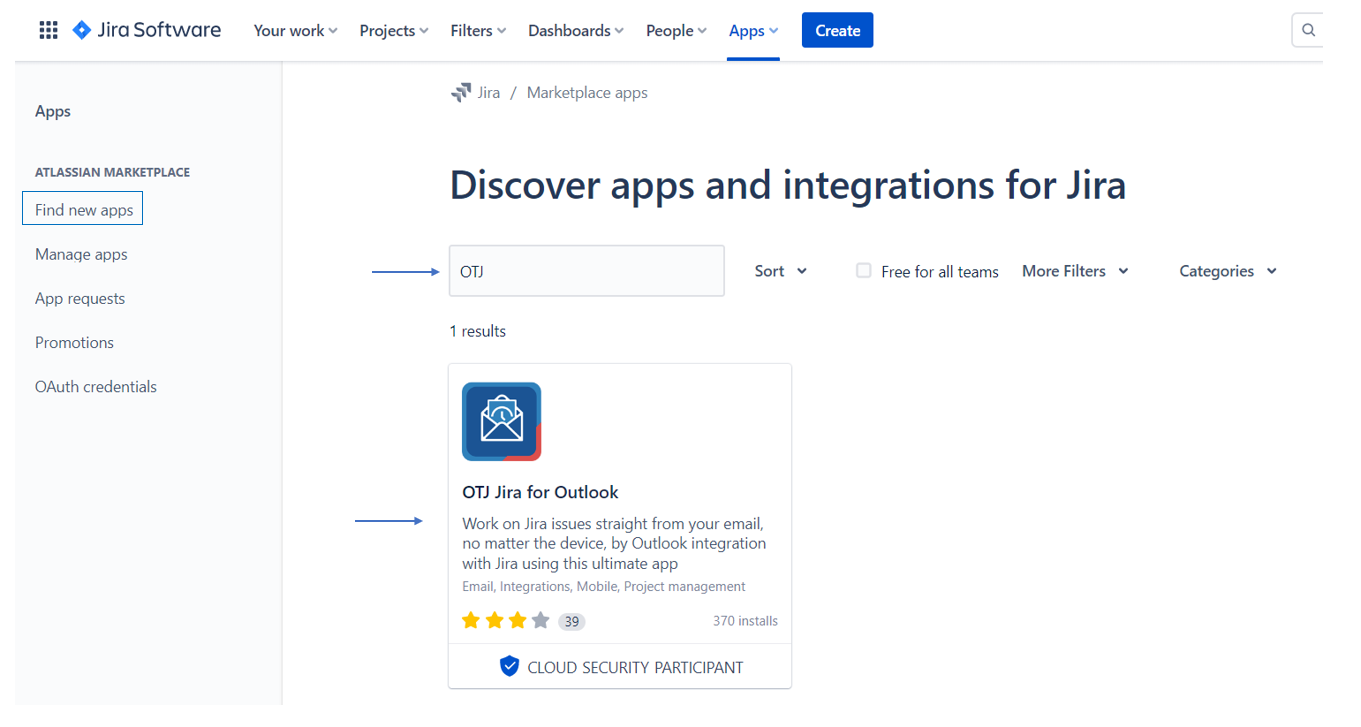Click the Jira breadcrumb icon
Screen dimensions: 1361x727
point(460,93)
